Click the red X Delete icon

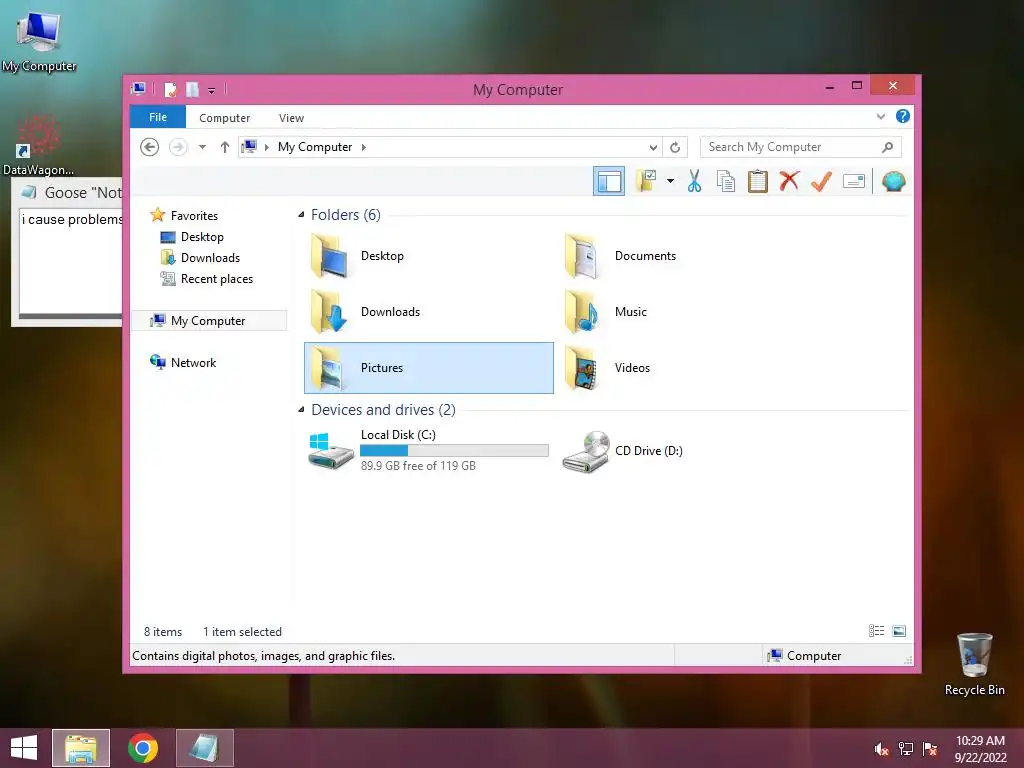[x=789, y=181]
